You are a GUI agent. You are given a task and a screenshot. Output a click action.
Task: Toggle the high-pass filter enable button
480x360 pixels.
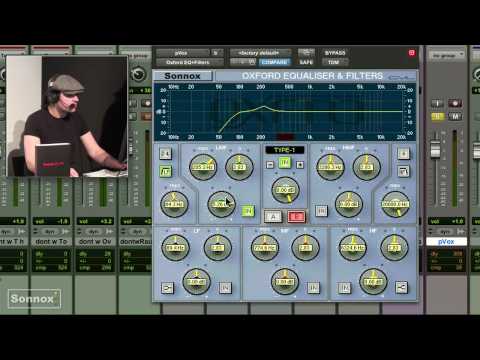(x=166, y=171)
